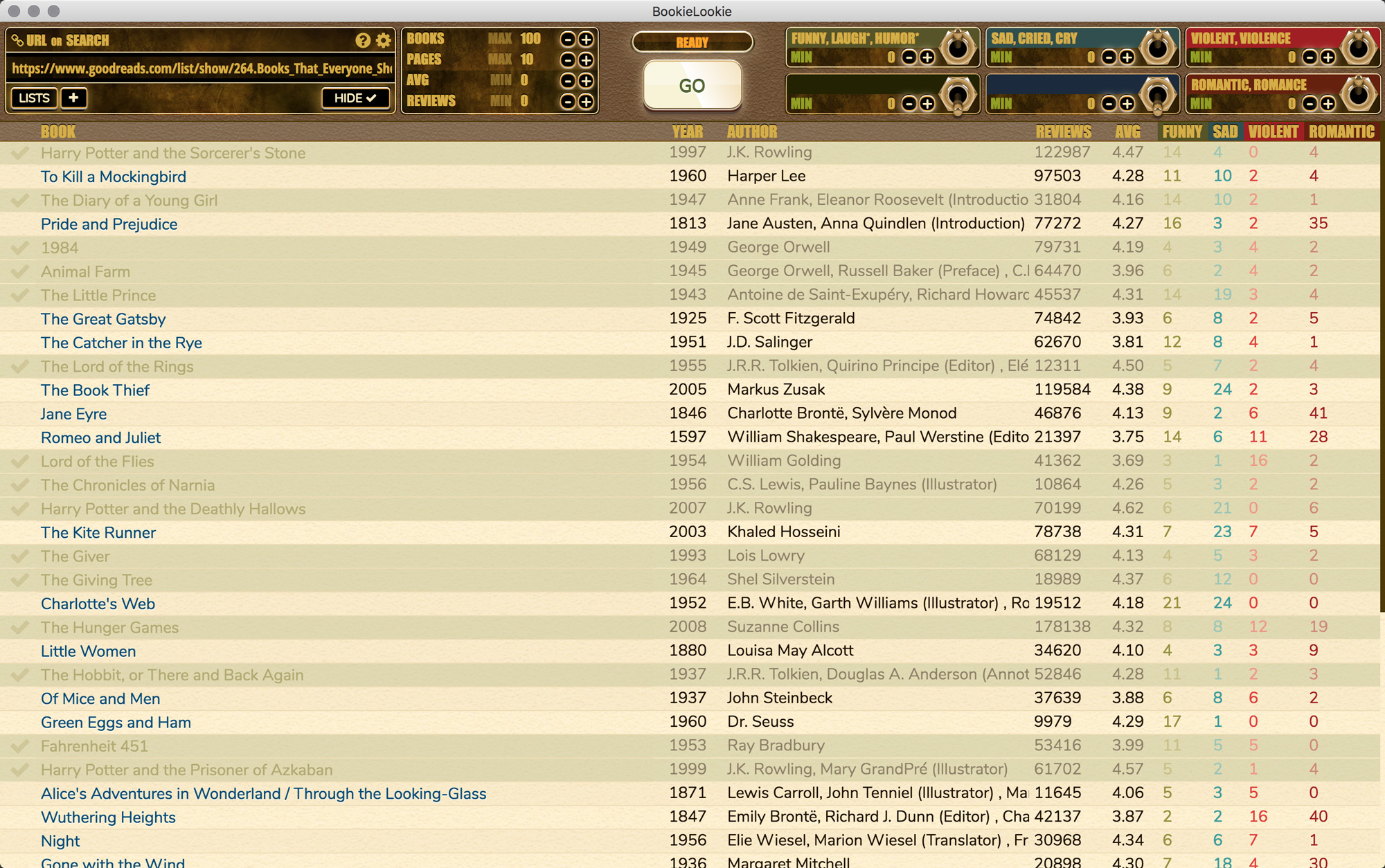Lower SAD, CRIED, CRY min with minus icon
Image resolution: width=1385 pixels, height=868 pixels.
tap(1109, 57)
